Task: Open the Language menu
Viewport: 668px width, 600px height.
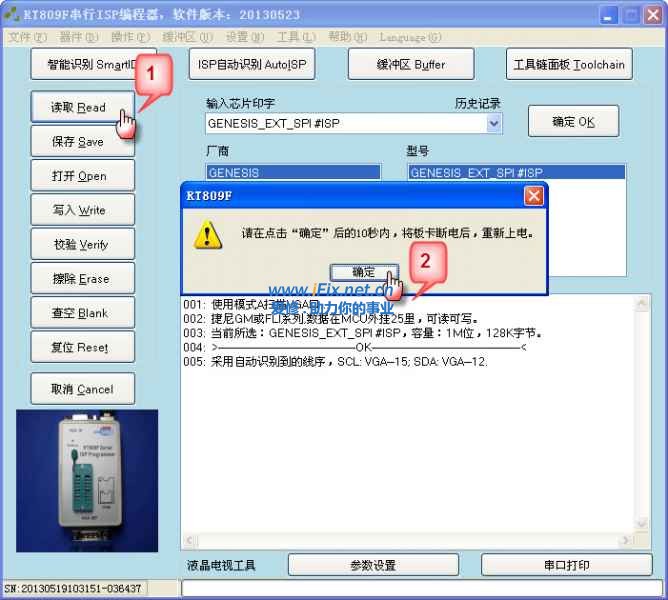Action: (x=410, y=37)
